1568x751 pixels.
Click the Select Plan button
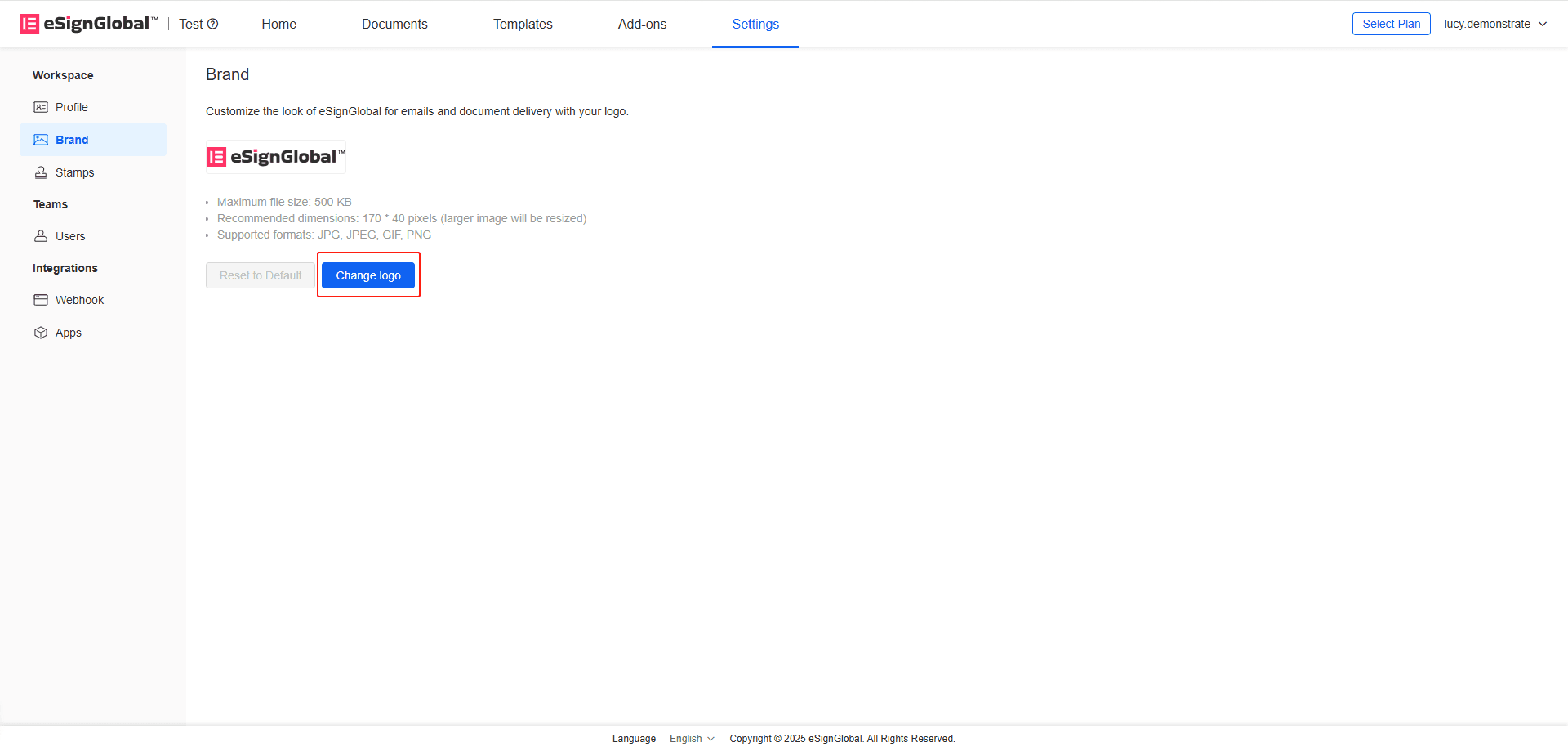coord(1391,24)
